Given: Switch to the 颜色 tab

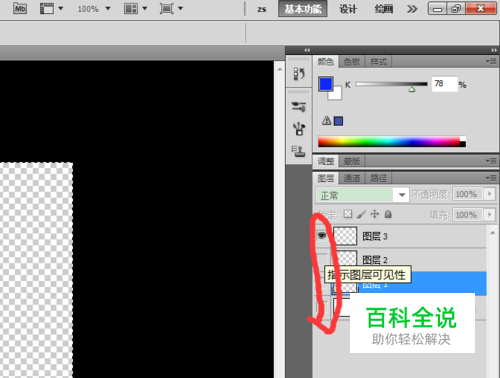Looking at the screenshot, I should click(x=326, y=62).
